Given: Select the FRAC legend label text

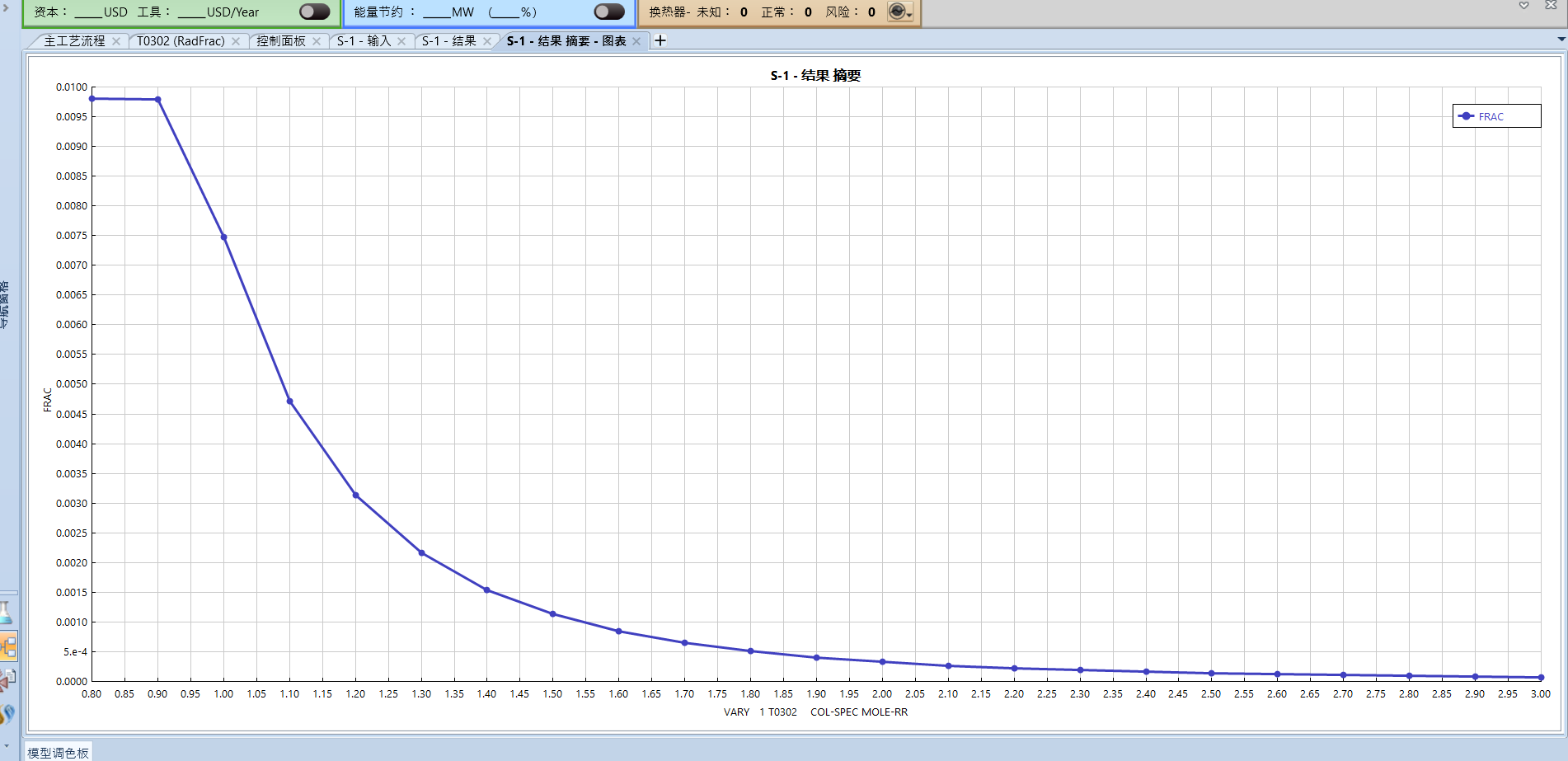Looking at the screenshot, I should [1491, 117].
